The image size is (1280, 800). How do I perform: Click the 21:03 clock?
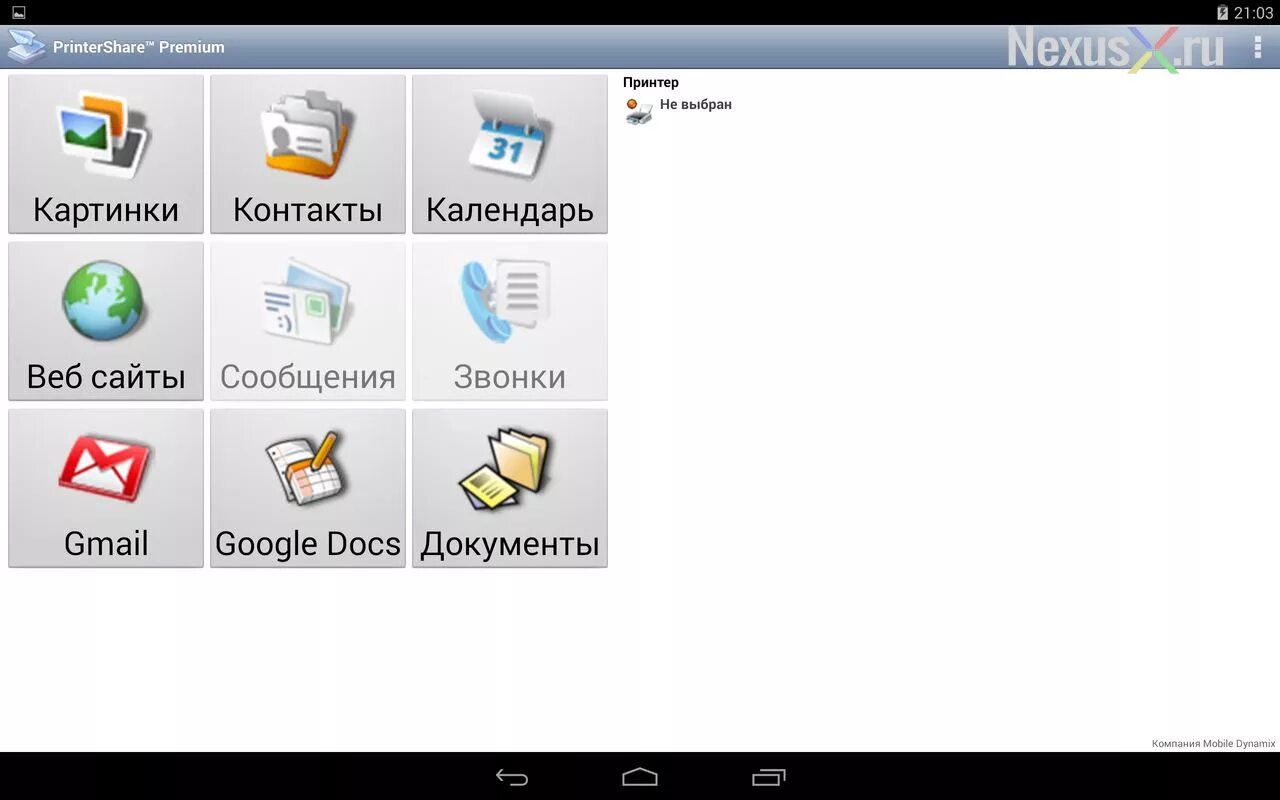tap(1254, 13)
